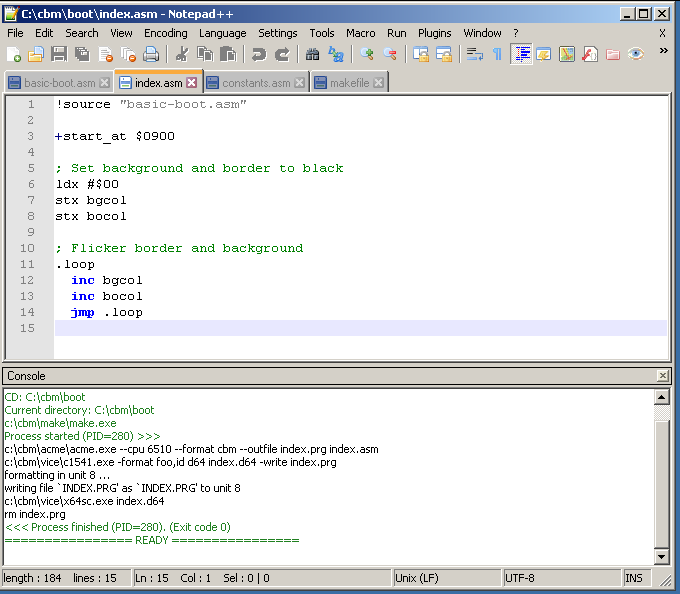Toggle the indent guide icon
The width and height of the screenshot is (680, 594).
(521, 55)
